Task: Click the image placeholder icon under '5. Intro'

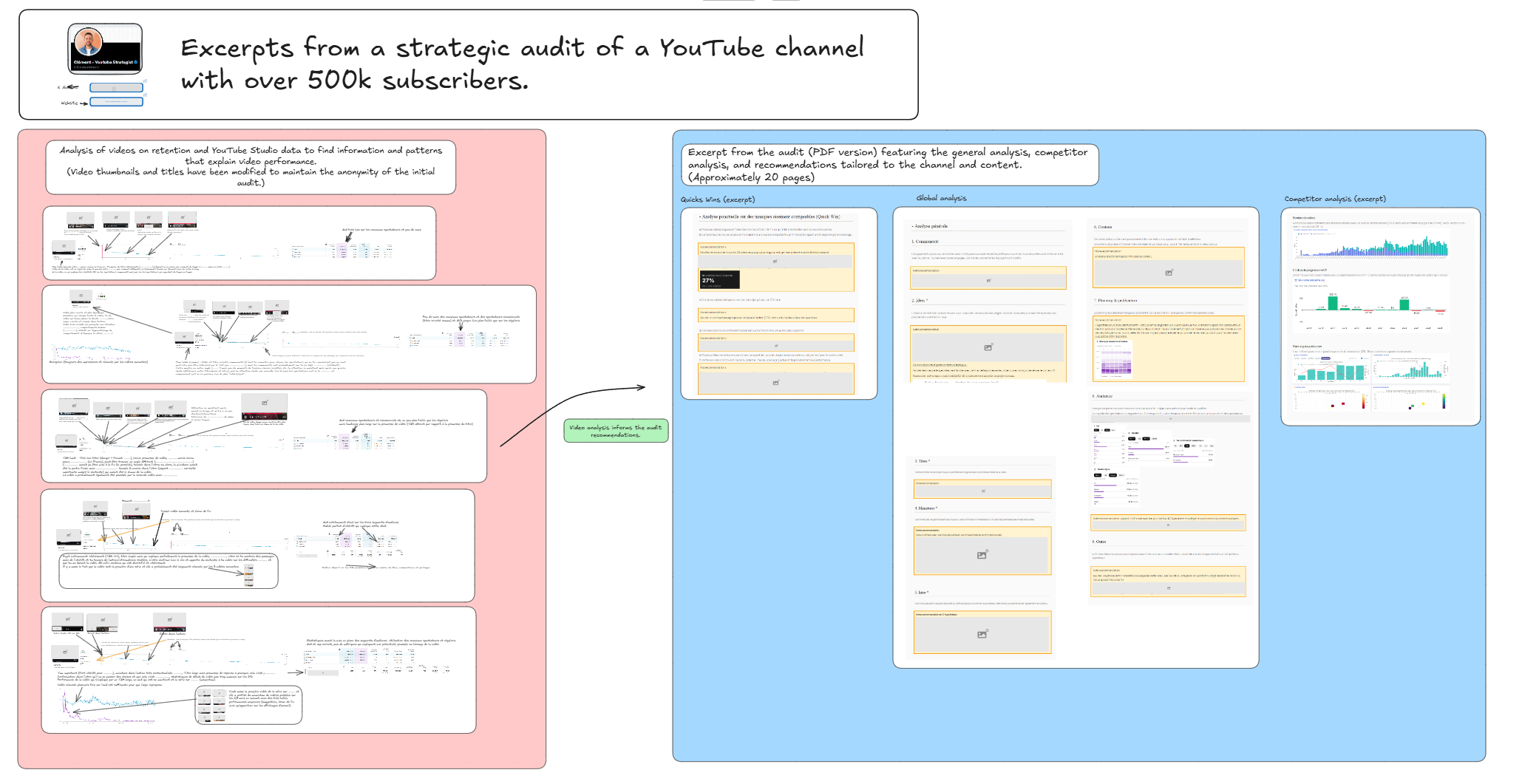Action: 982,634
